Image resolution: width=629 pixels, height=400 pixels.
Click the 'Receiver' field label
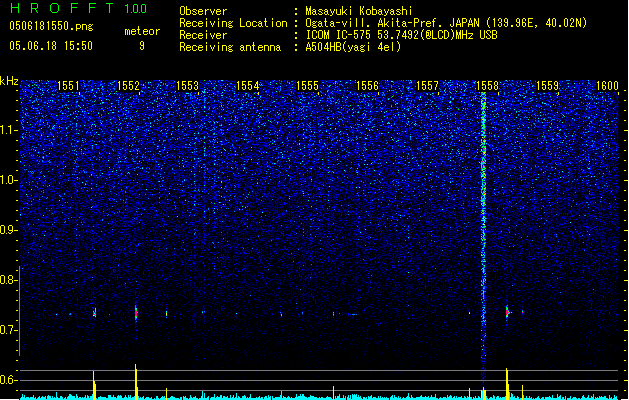(203, 35)
